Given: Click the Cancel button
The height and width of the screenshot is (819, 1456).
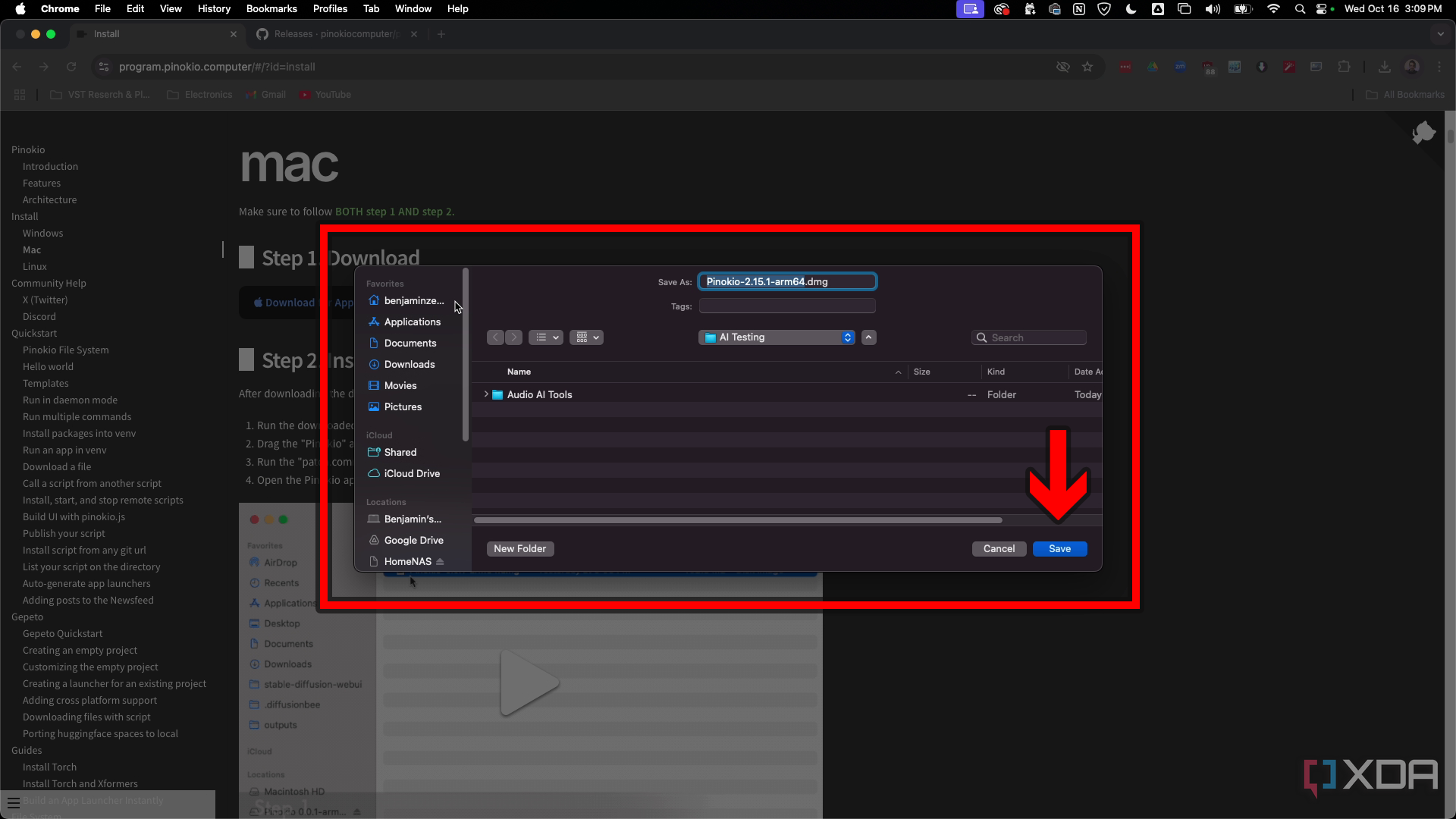Looking at the screenshot, I should [x=999, y=548].
